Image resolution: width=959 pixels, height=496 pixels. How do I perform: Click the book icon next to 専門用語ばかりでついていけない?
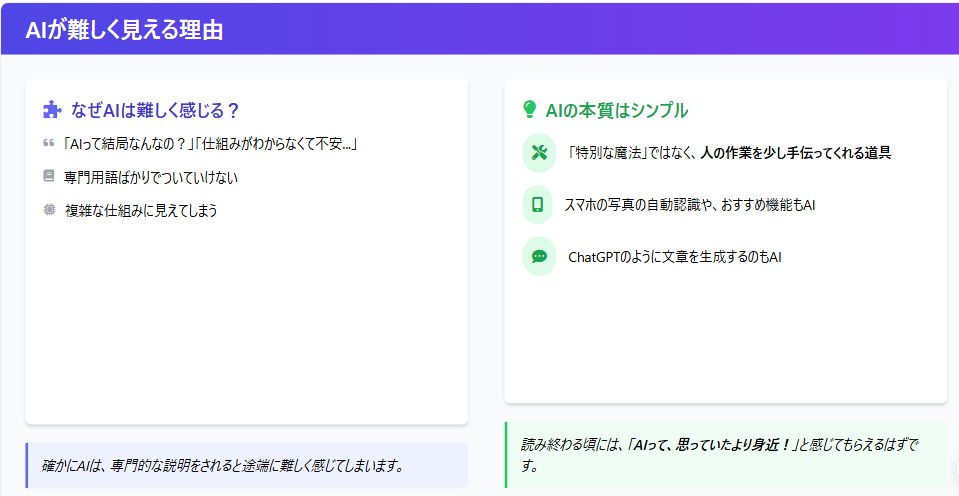click(48, 176)
